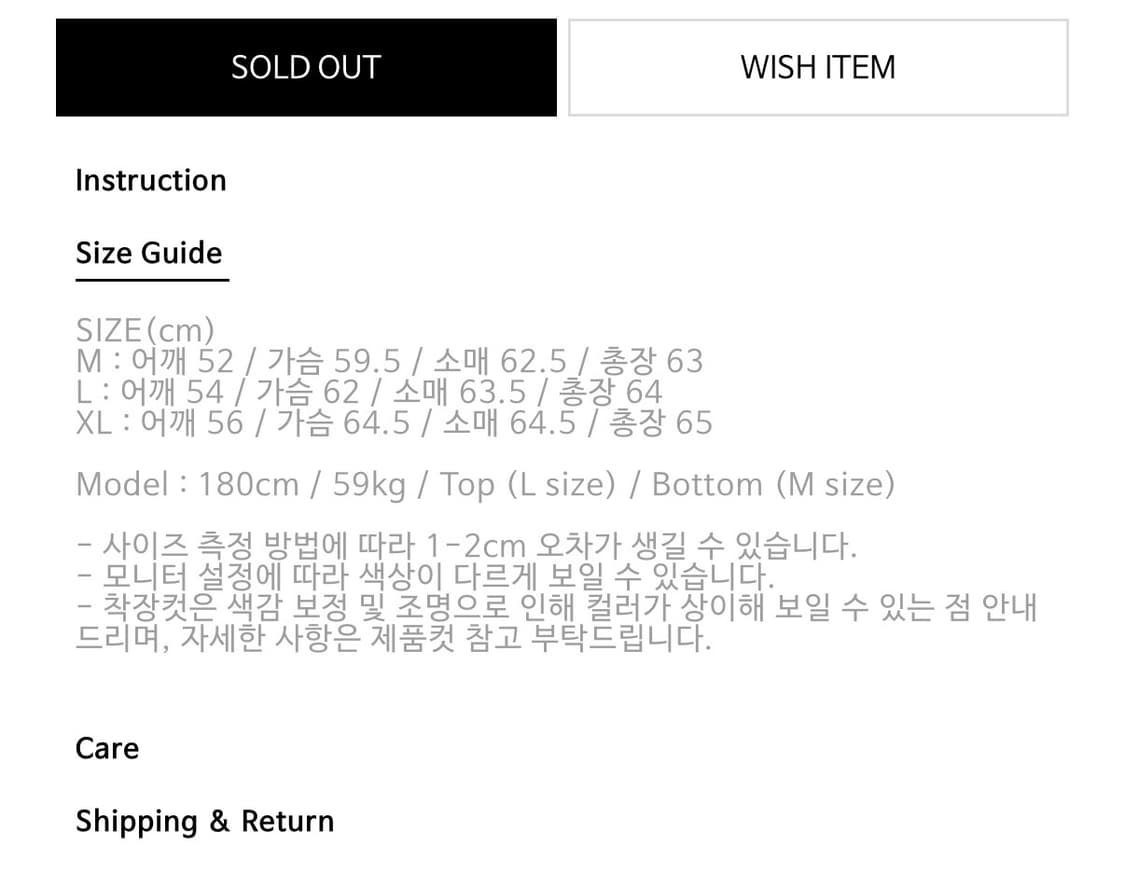Expand the Instruction section
Viewport: 1125px width, 886px height.
[x=151, y=181]
